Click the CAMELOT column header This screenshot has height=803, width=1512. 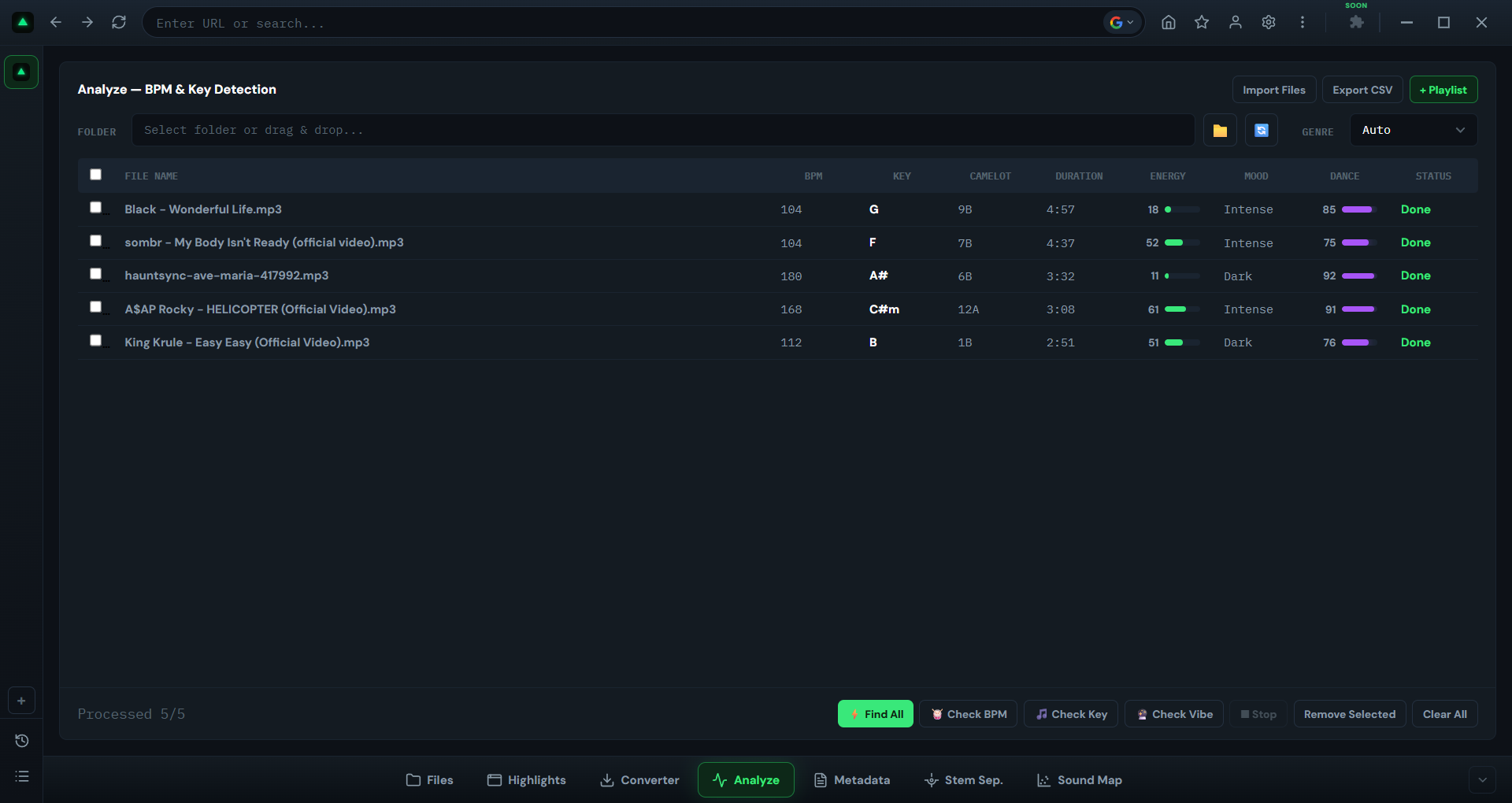(x=990, y=176)
